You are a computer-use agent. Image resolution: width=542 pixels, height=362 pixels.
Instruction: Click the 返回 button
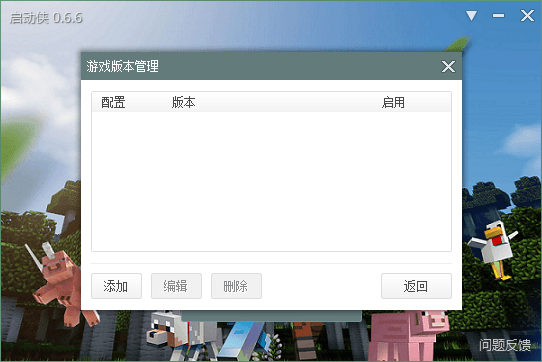pos(416,286)
